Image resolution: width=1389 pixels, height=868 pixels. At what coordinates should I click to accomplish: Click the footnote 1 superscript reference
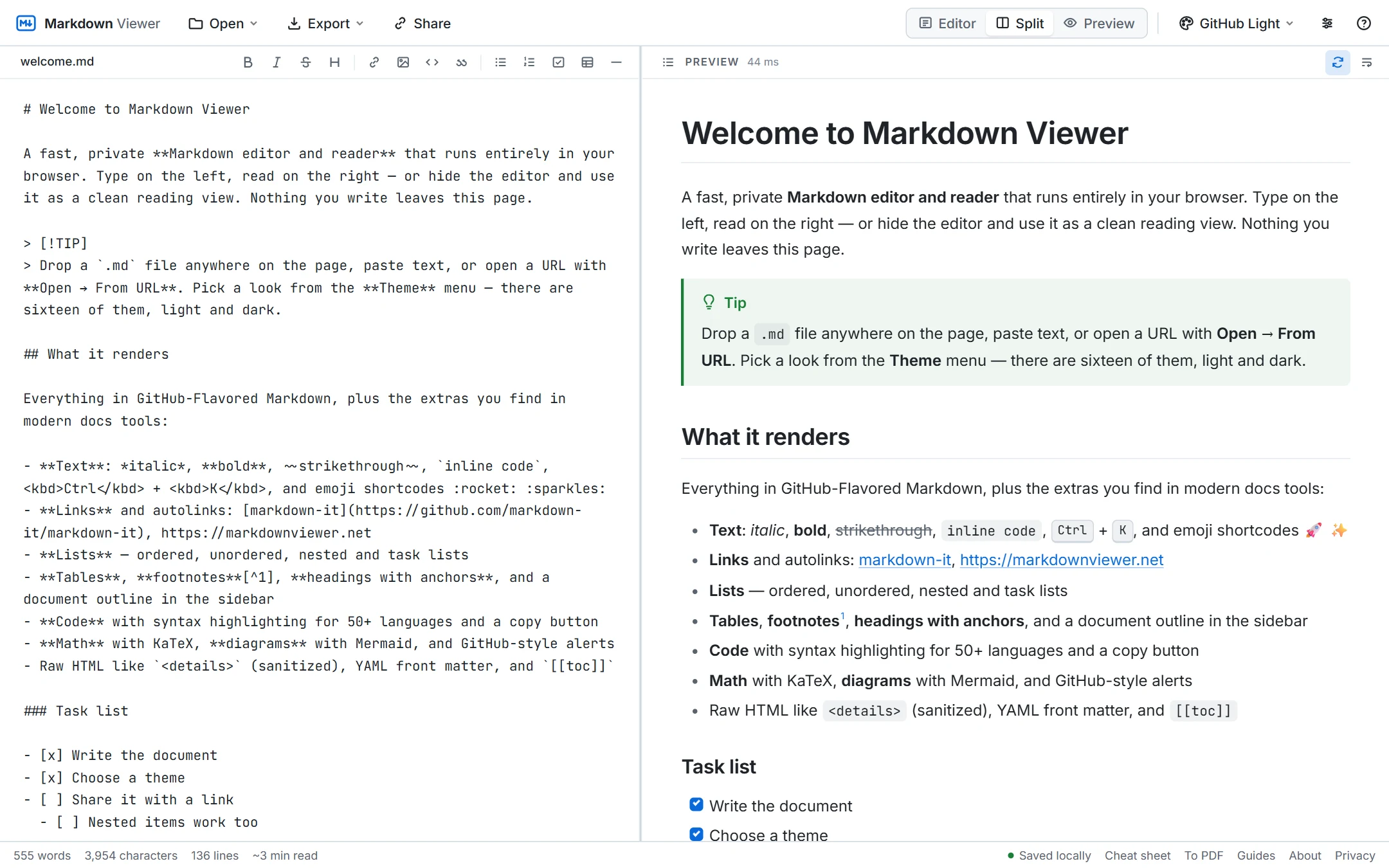[x=842, y=617]
